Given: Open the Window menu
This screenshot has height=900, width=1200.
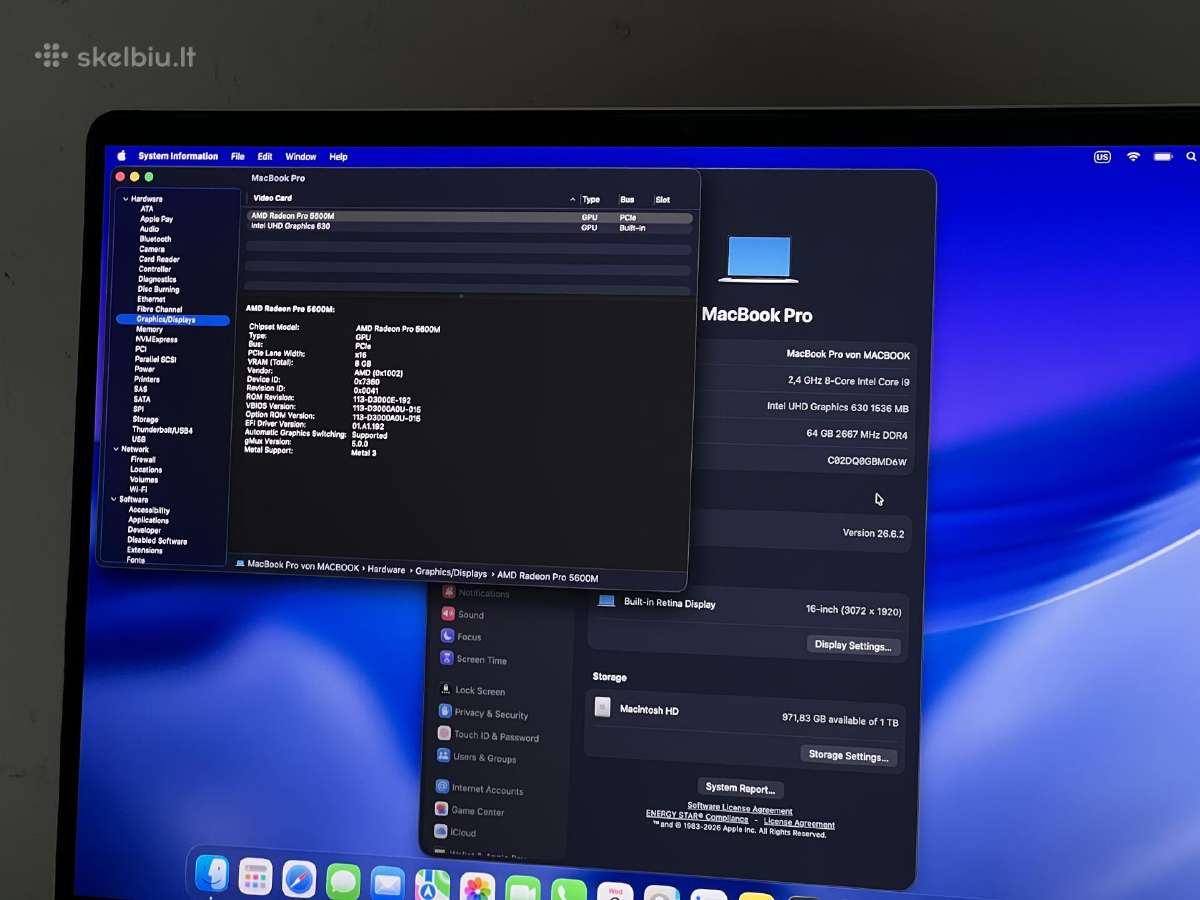Looking at the screenshot, I should tap(301, 157).
